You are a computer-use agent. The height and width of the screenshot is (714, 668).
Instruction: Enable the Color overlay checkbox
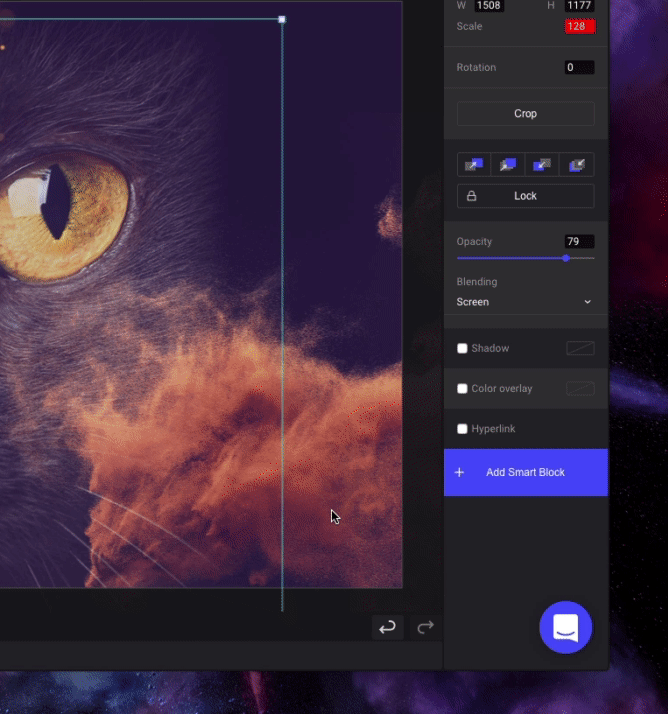coord(462,388)
